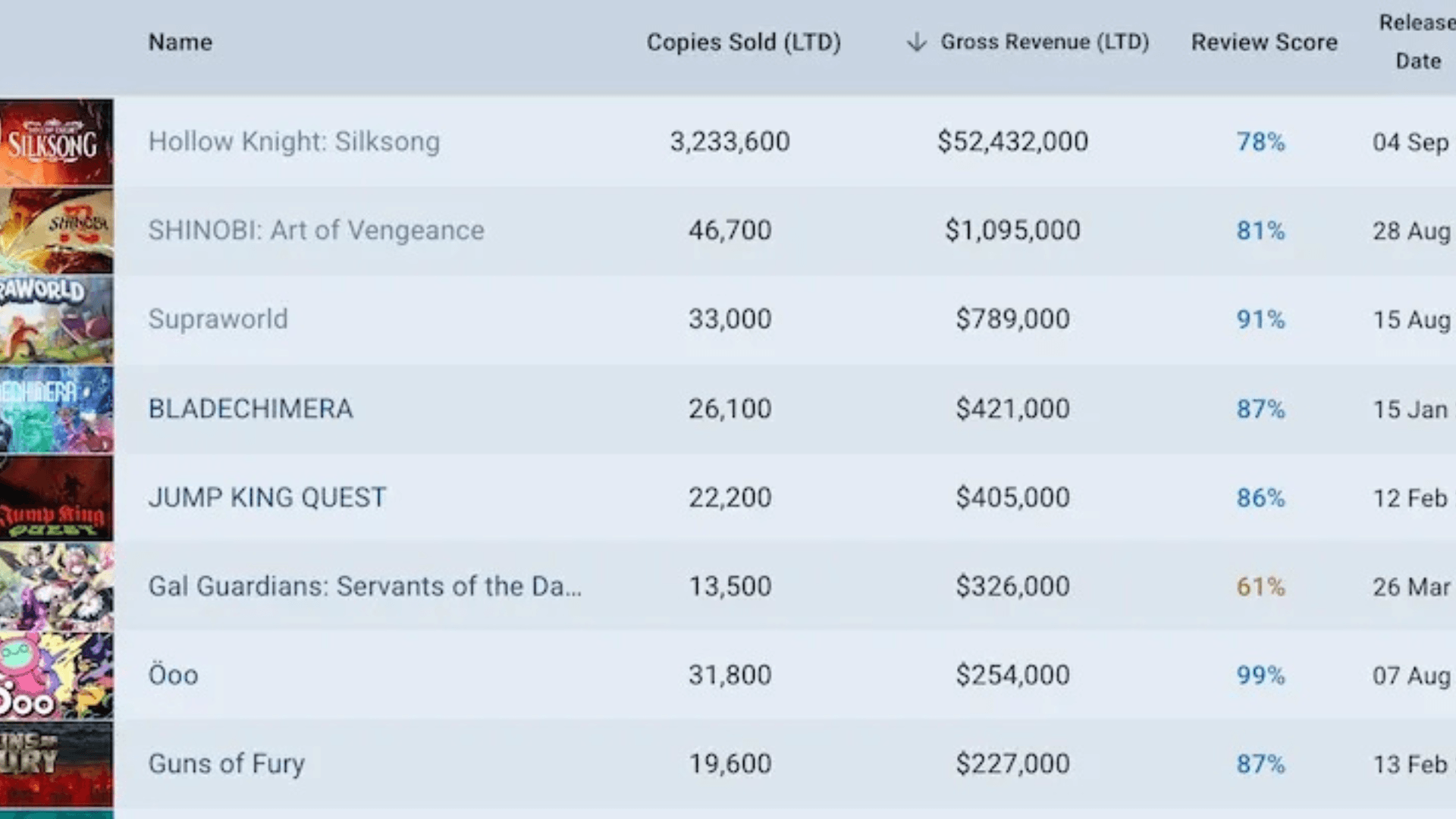The height and width of the screenshot is (819, 1456).
Task: Sort by Copies Sold (LTD) column
Action: (x=743, y=42)
